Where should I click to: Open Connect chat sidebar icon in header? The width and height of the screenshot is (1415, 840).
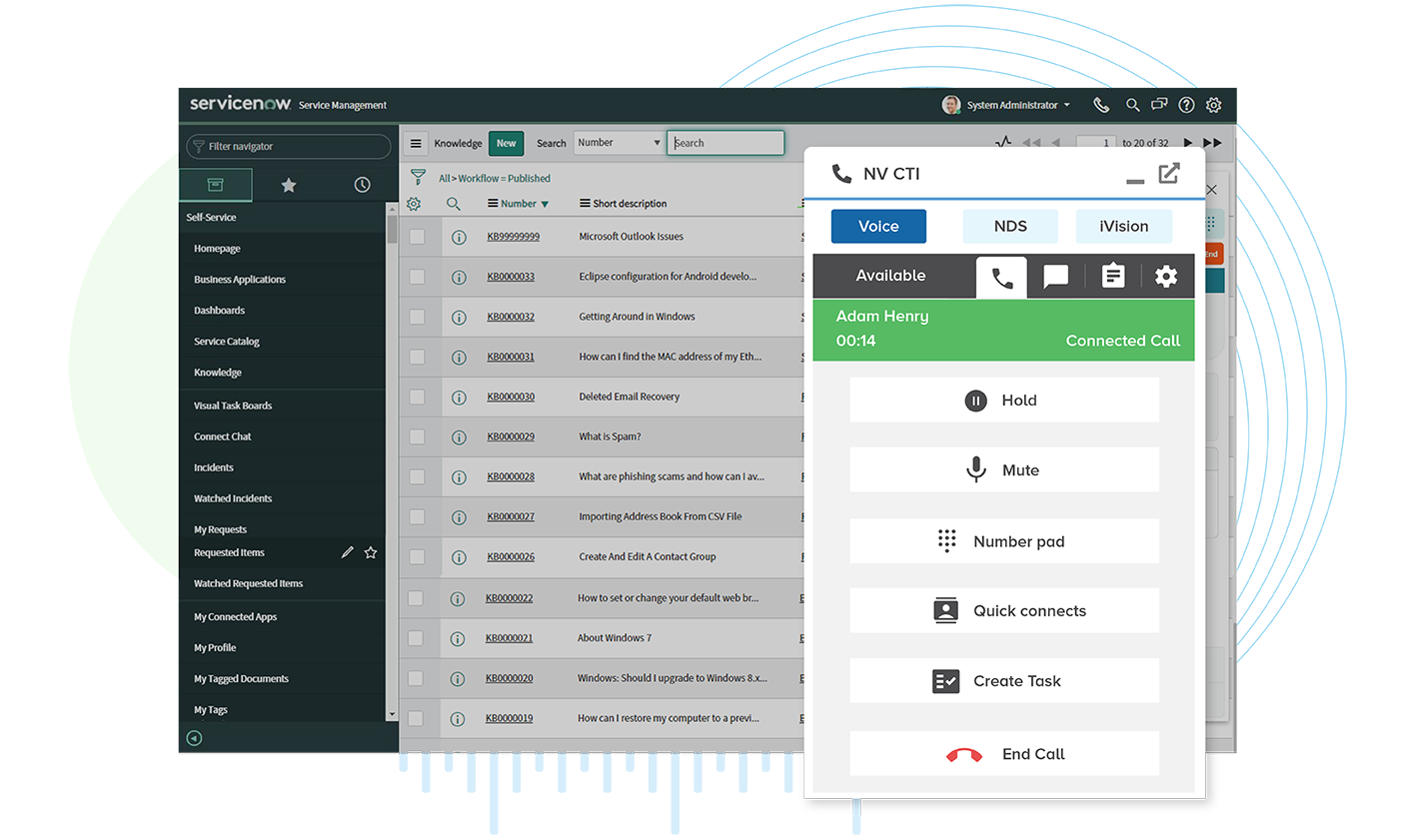point(1159,105)
